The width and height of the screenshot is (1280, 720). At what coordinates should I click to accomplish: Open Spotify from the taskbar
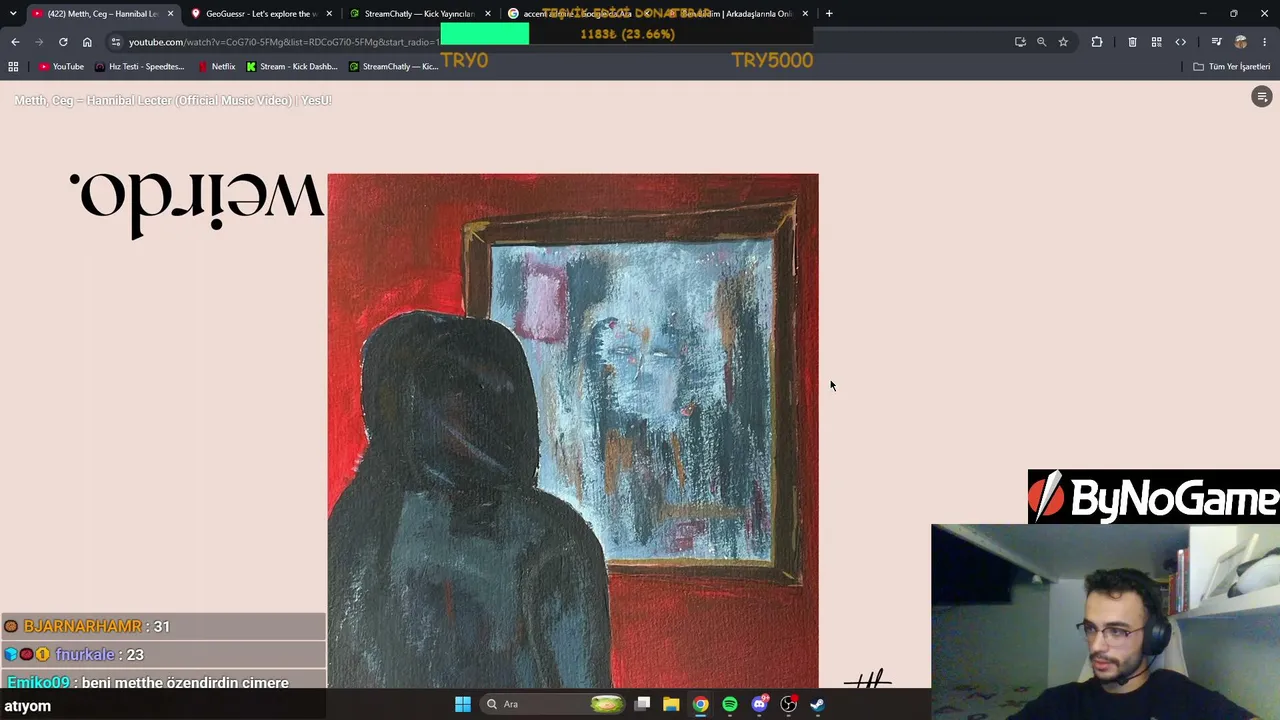[x=730, y=704]
